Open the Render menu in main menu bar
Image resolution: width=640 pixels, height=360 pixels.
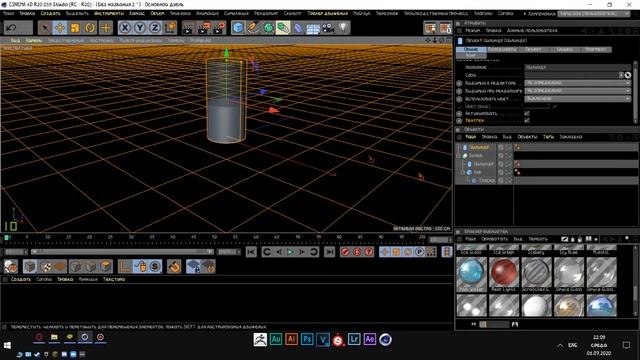click(x=266, y=13)
